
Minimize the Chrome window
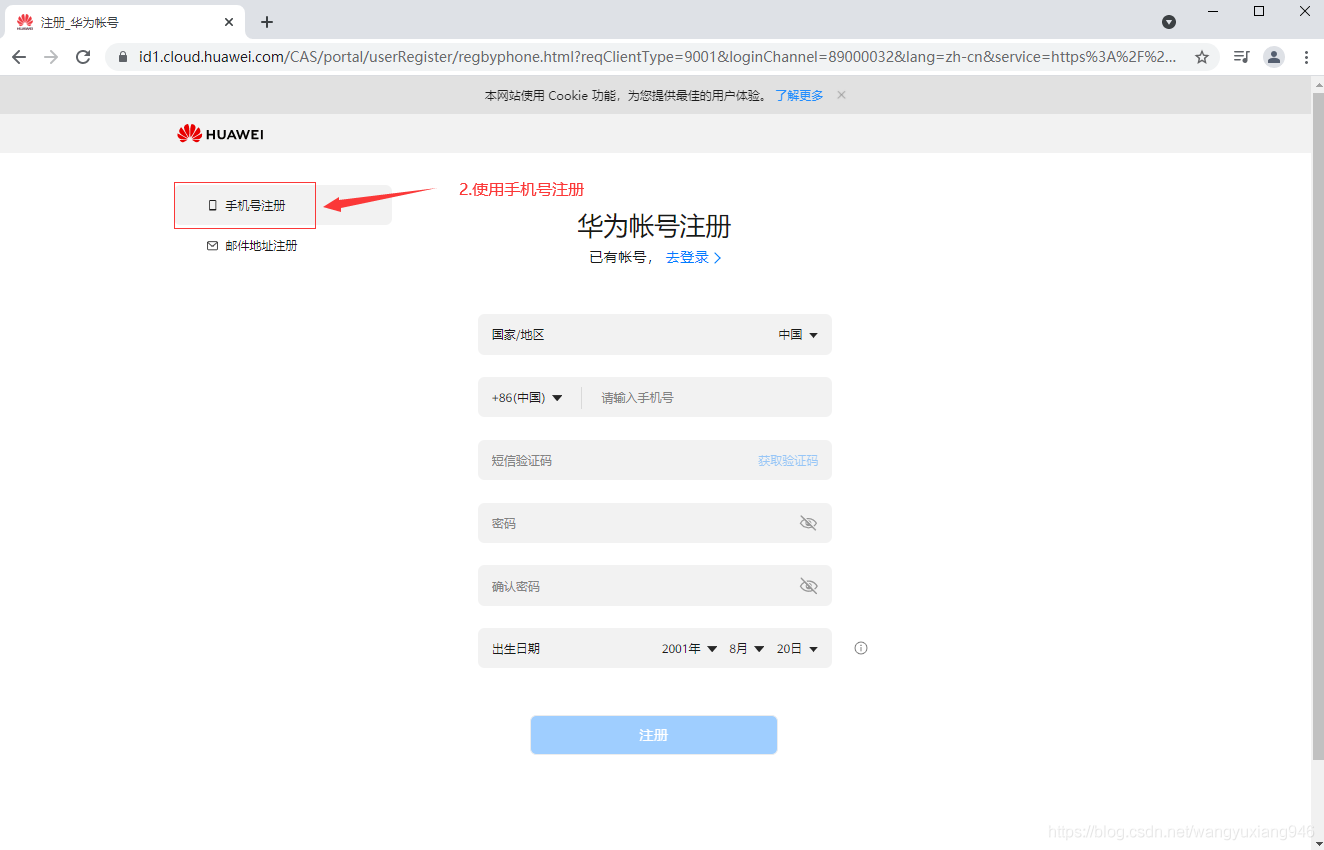pyautogui.click(x=1213, y=12)
